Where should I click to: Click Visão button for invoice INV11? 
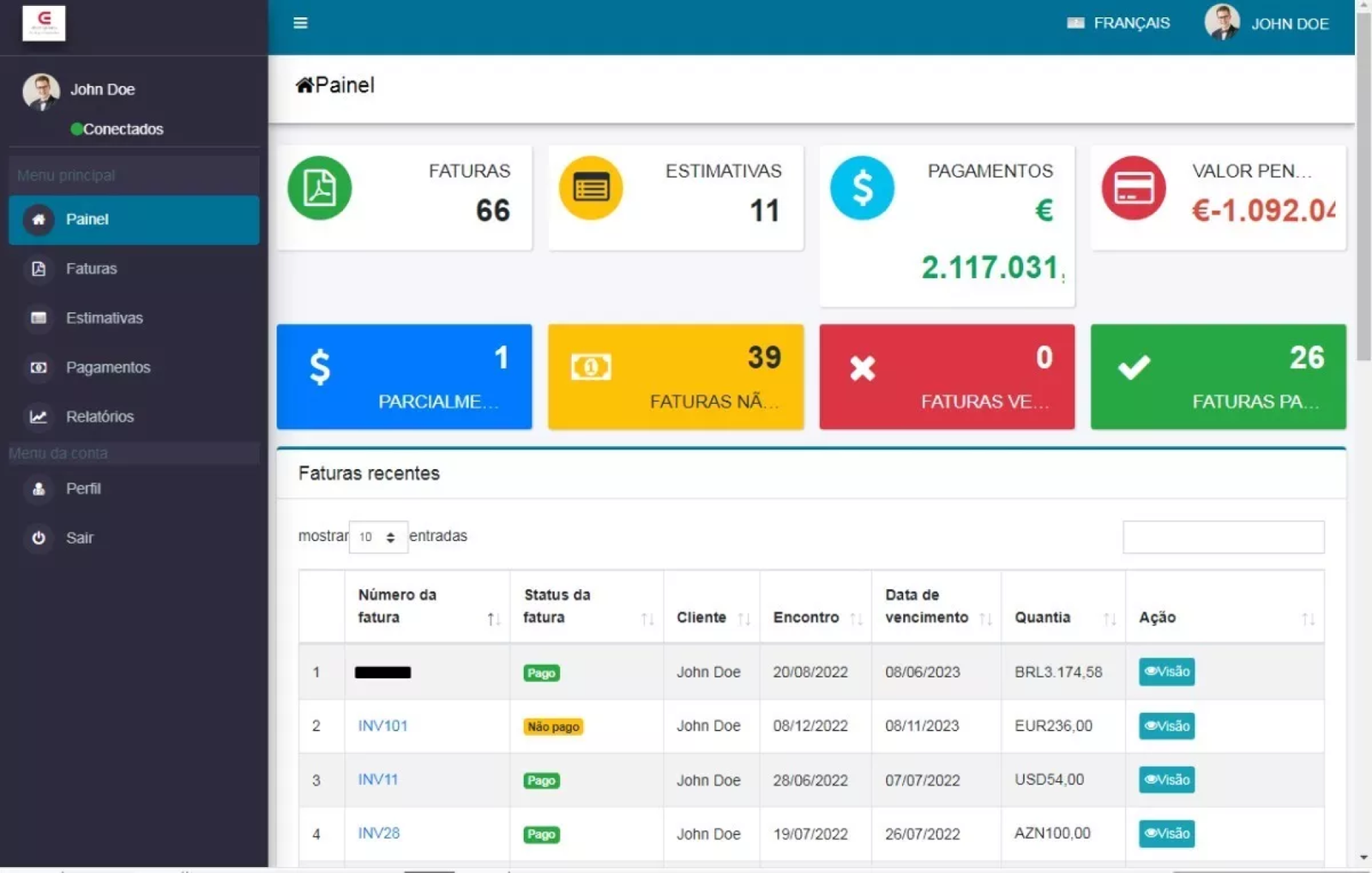point(1166,780)
